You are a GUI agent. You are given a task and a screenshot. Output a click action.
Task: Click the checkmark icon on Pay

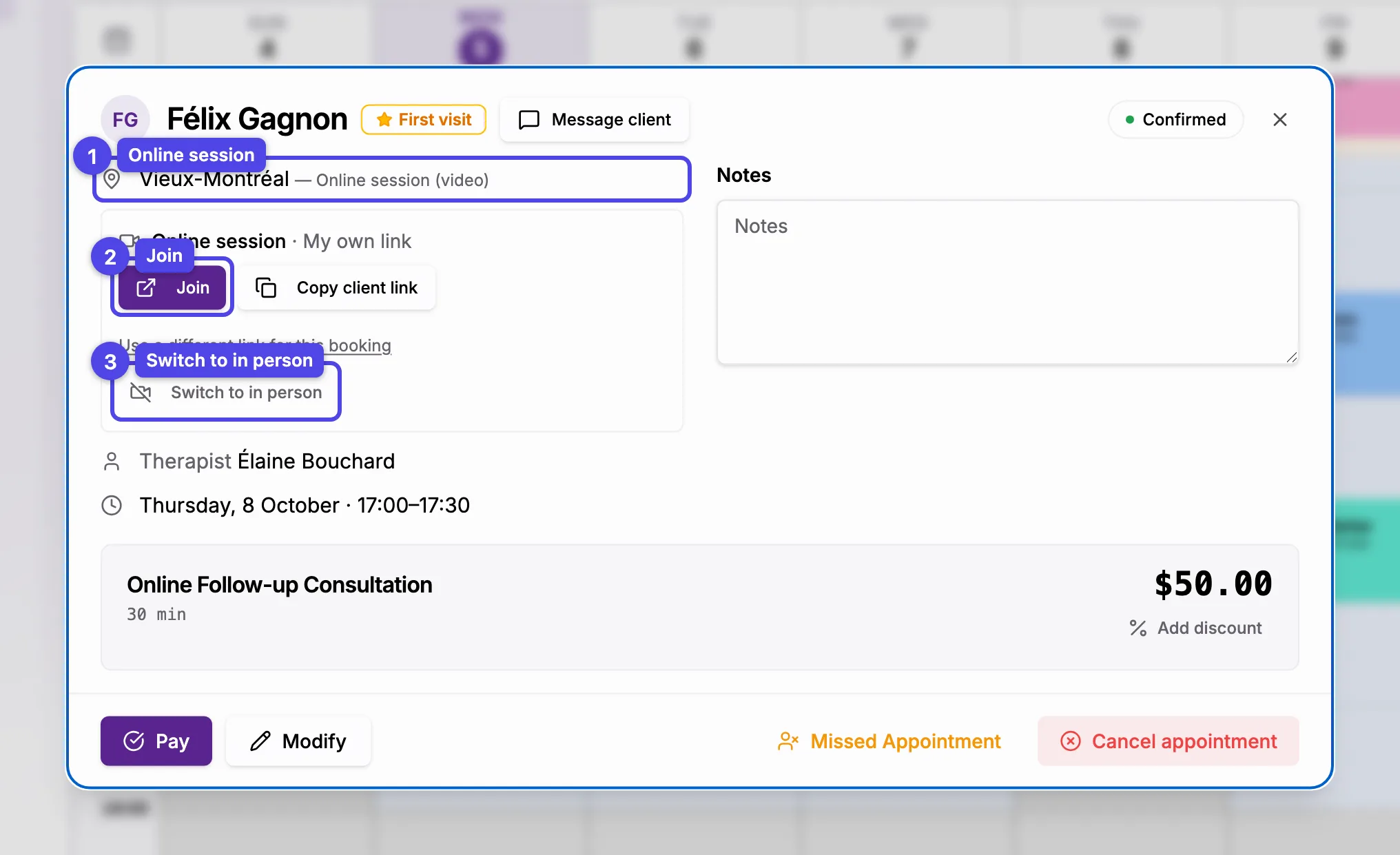coord(134,741)
